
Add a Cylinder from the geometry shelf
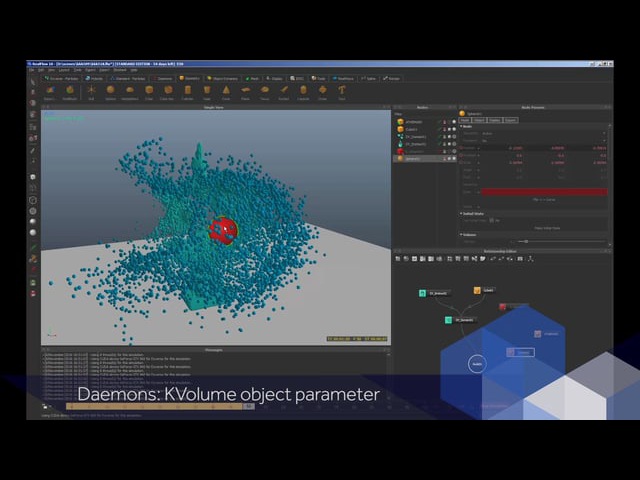point(187,93)
